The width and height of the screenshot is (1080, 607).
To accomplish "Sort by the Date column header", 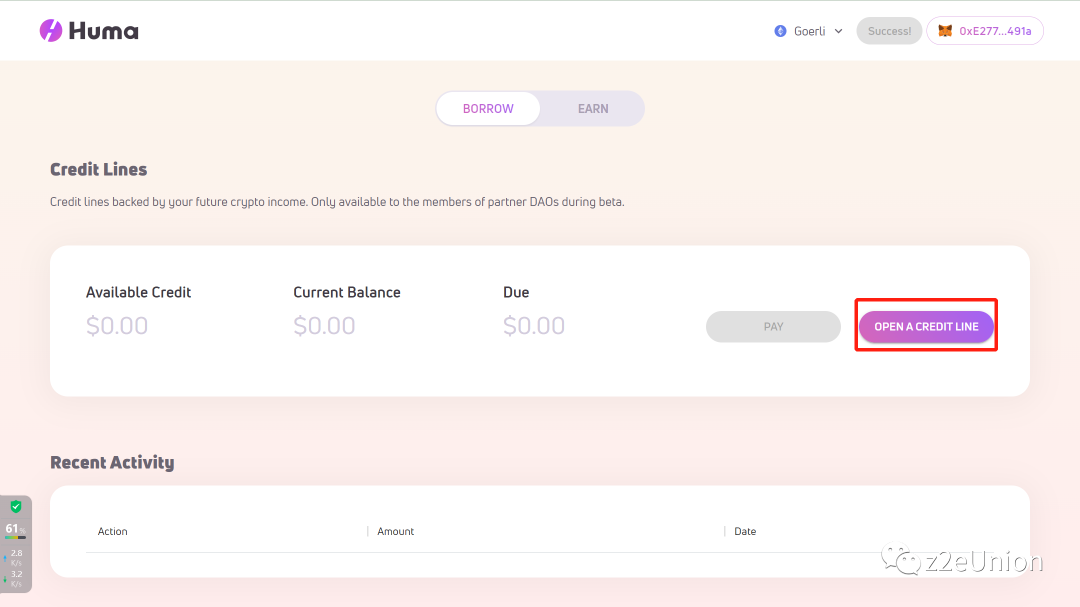I will [745, 531].
